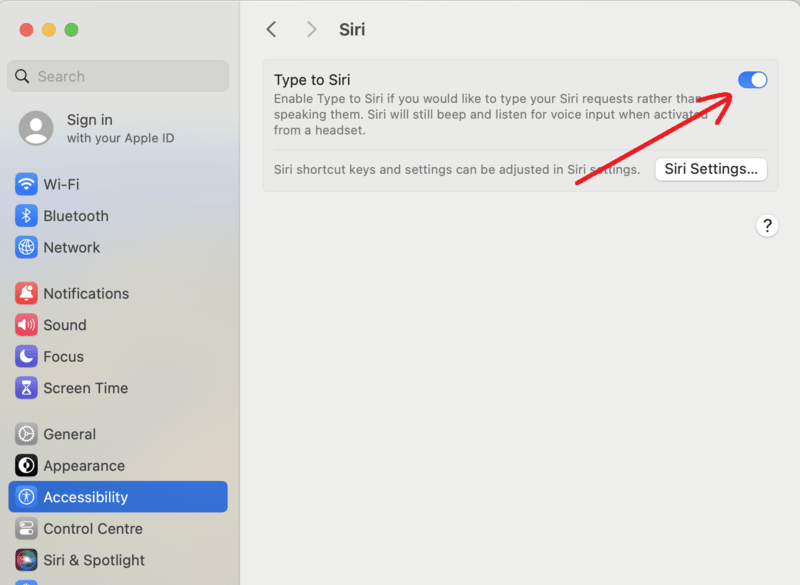Open the Focus label in sidebar
The height and width of the screenshot is (585, 800).
tap(63, 357)
